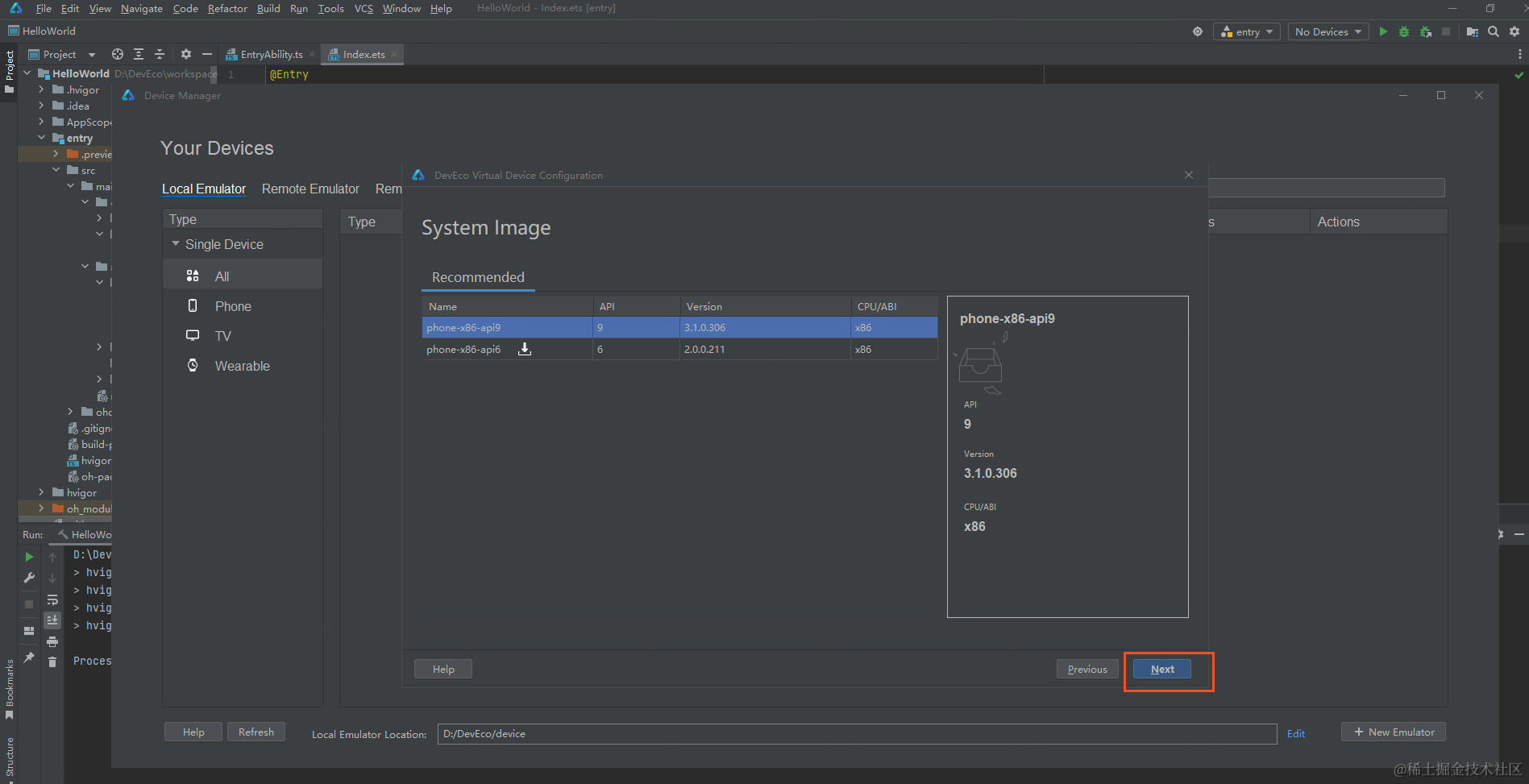This screenshot has width=1529, height=784.
Task: Switch to Local Emulator tab
Action: click(204, 189)
